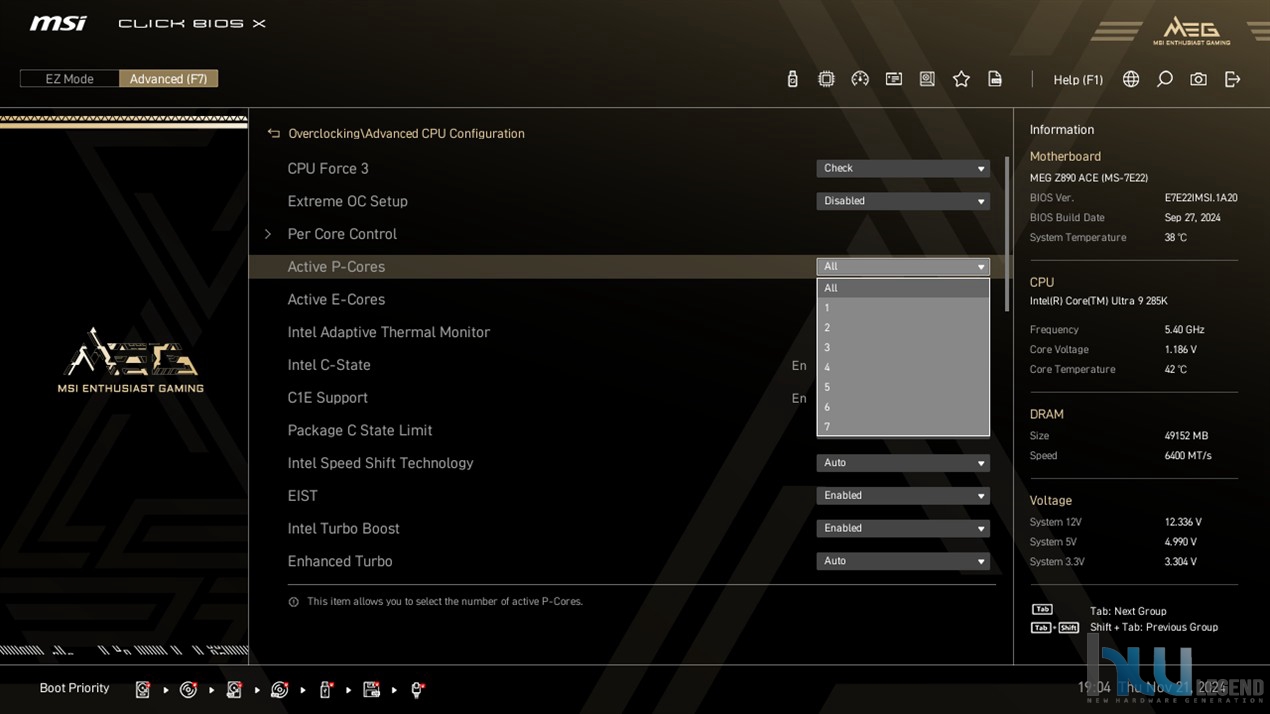Screen dimensions: 1270x714
Task: Open the memory card icon in toolbar
Action: point(894,79)
